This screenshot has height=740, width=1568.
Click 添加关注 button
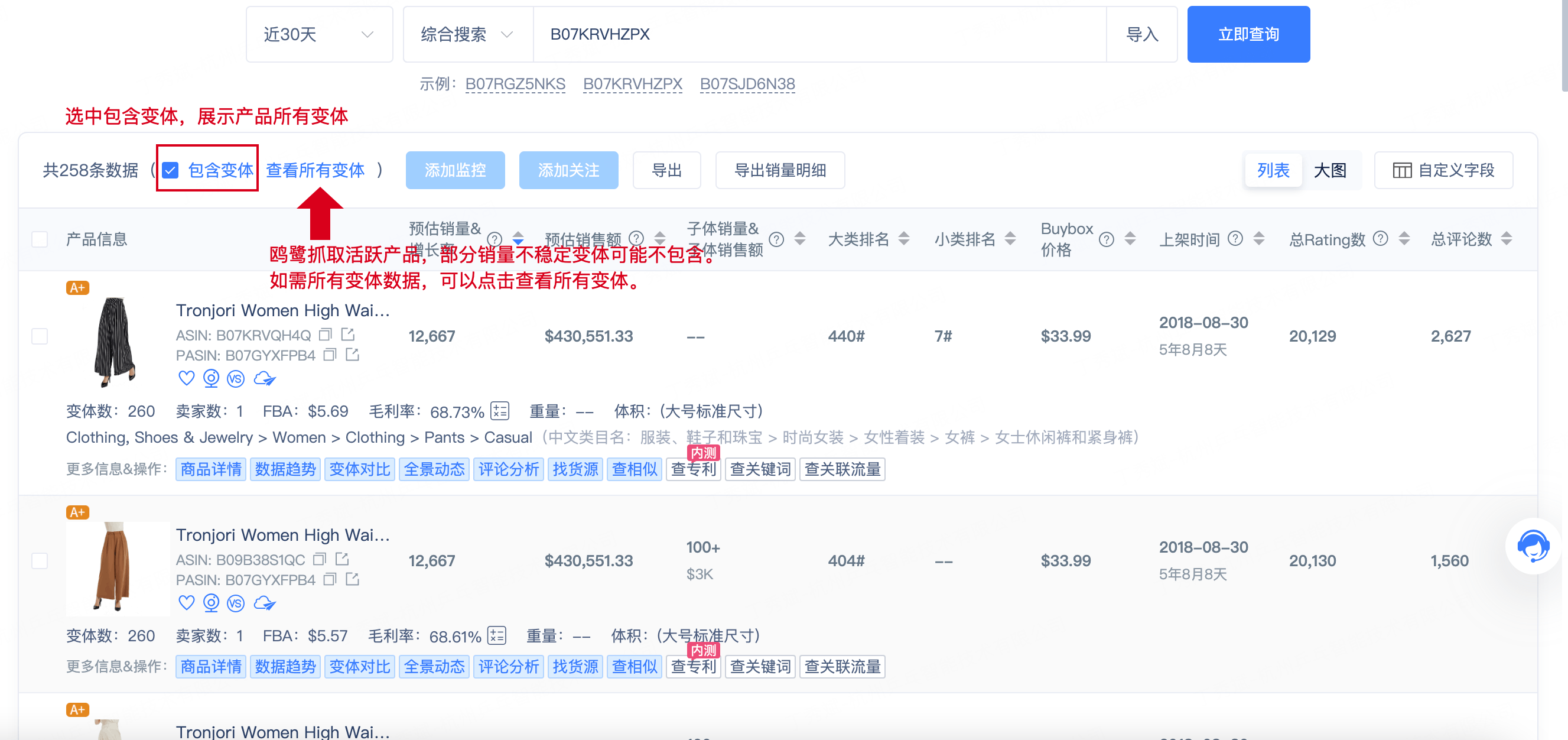click(x=568, y=171)
